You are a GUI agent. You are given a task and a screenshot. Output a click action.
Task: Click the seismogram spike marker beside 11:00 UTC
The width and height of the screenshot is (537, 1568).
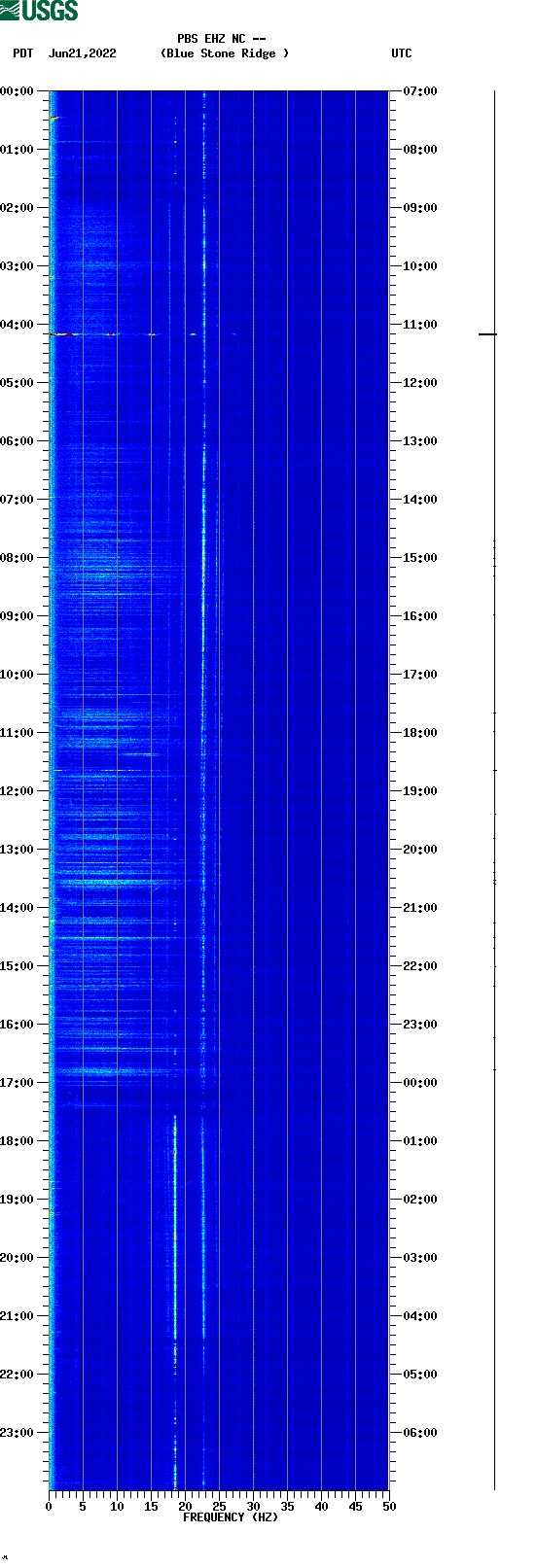487,334
